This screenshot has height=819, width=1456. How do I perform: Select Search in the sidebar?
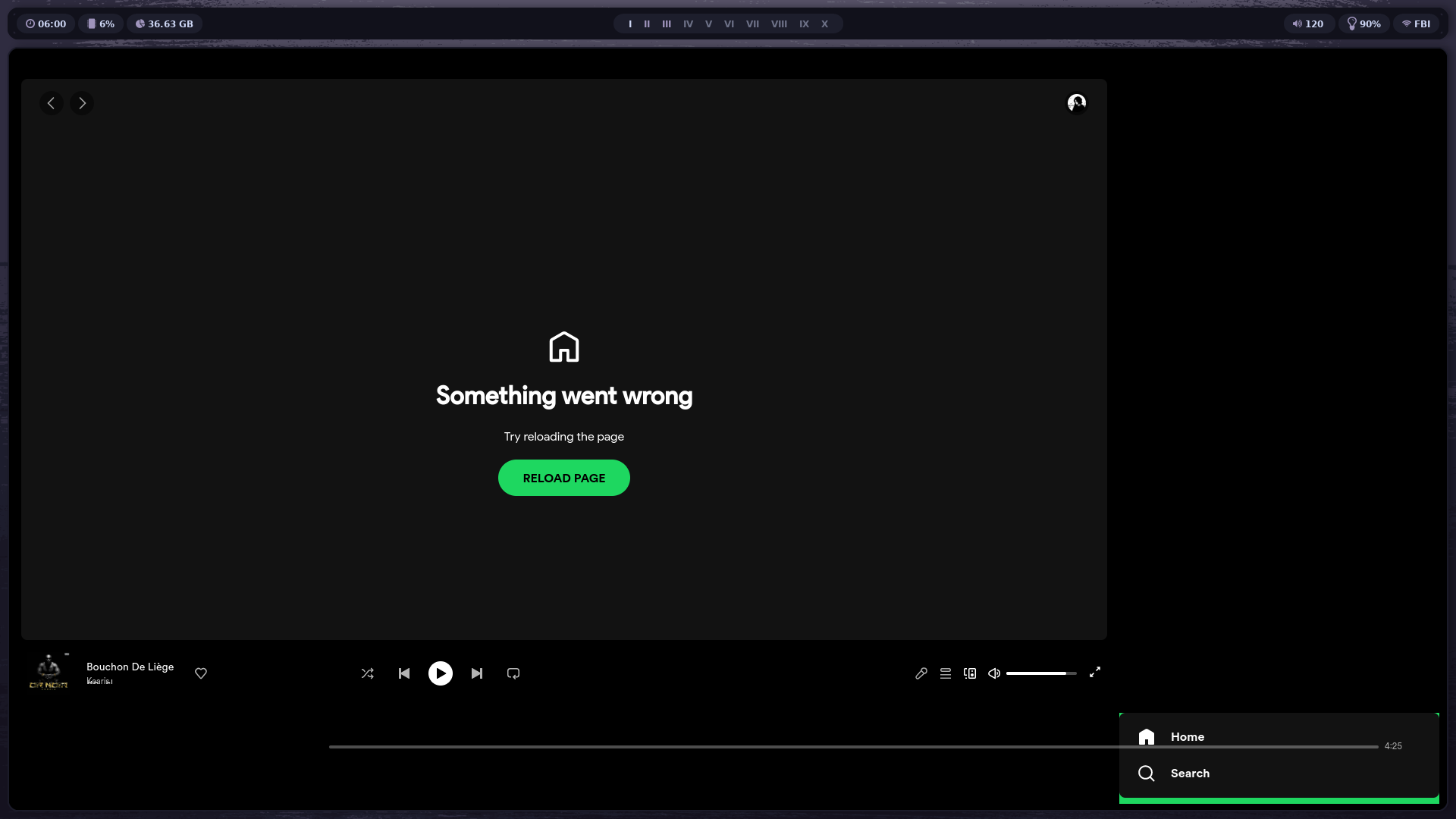pyautogui.click(x=1189, y=773)
